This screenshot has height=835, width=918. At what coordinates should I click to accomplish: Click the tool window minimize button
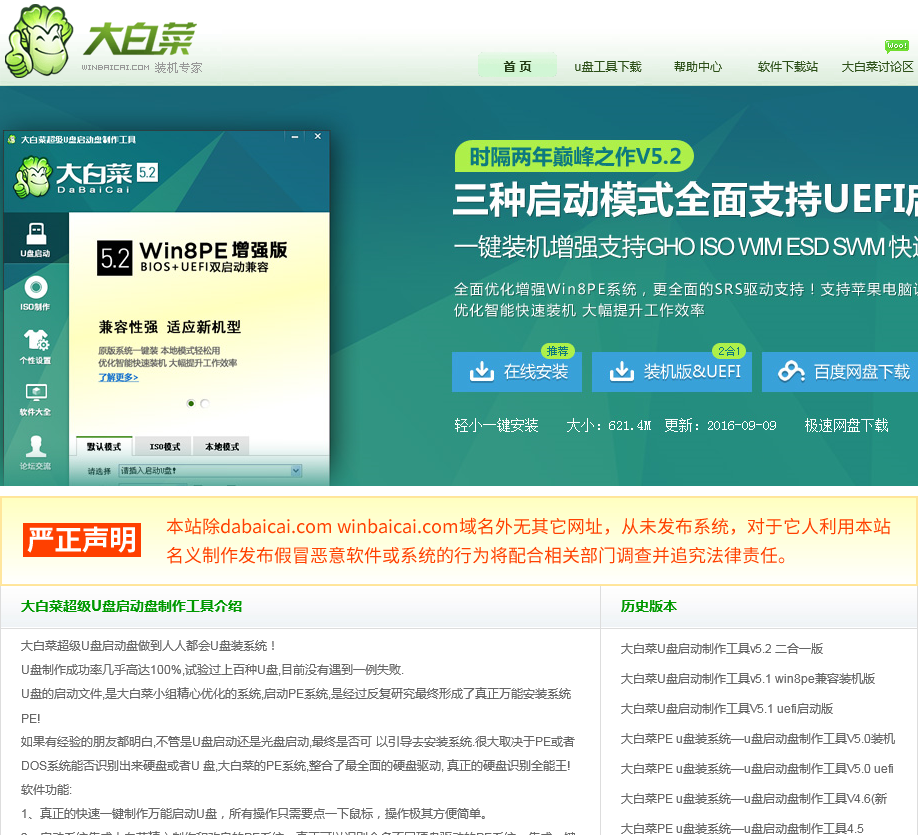point(294,136)
